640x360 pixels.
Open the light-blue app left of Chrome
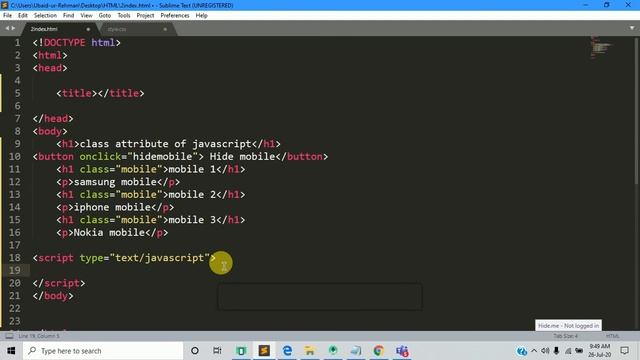coord(356,351)
